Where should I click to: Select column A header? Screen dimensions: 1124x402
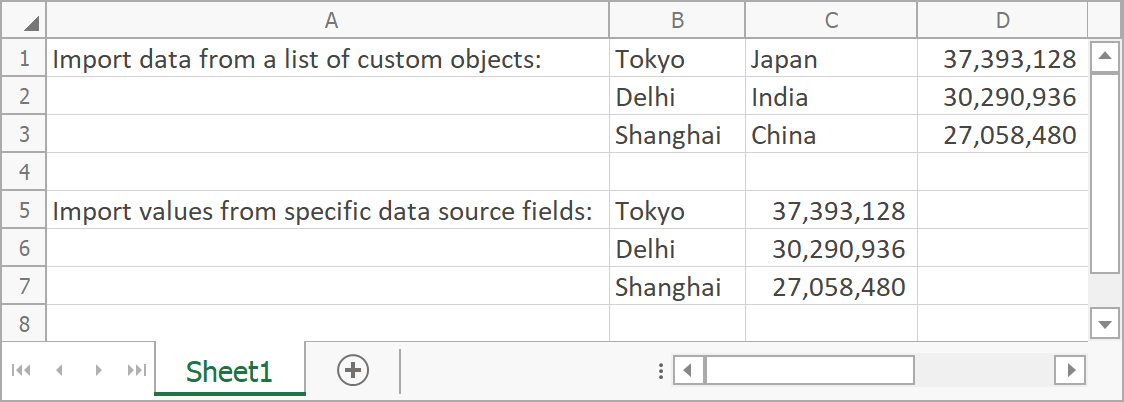coord(331,20)
